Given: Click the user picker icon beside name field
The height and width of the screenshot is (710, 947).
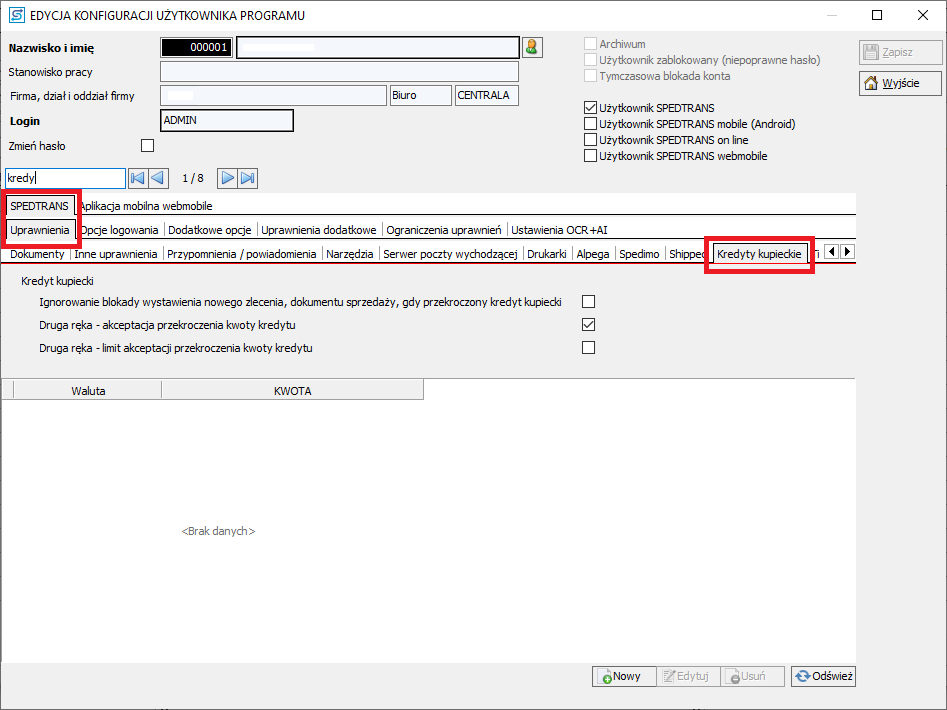Looking at the screenshot, I should click(531, 47).
